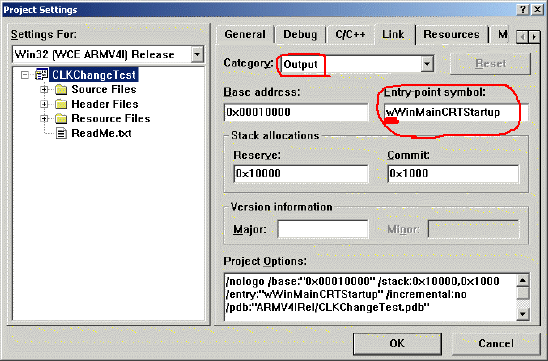548x361 pixels.
Task: Click the Category Output combo box
Action: click(x=356, y=64)
